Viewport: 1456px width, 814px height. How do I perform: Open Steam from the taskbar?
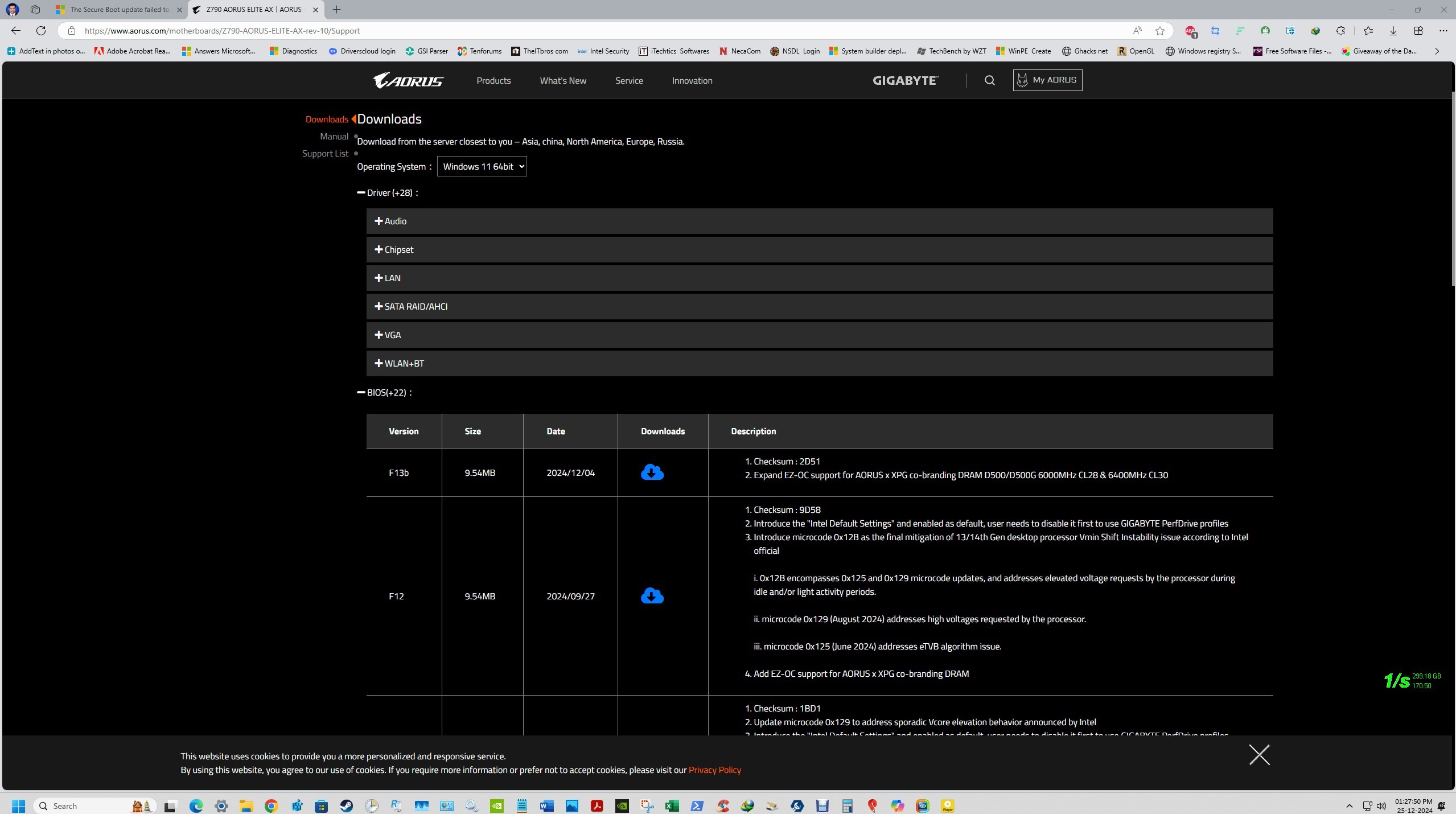pyautogui.click(x=346, y=805)
